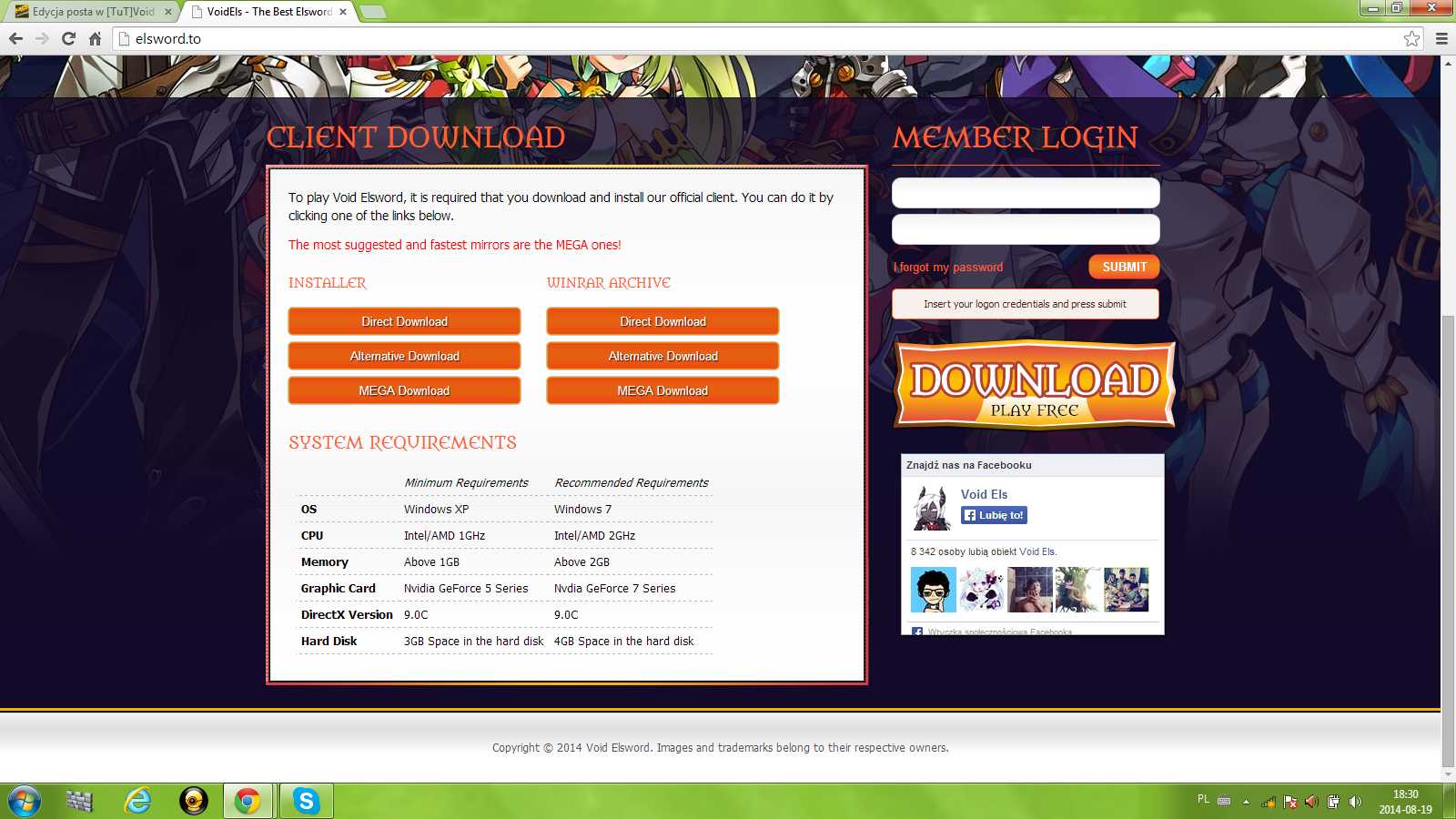Open the 'Void Els' link in likes count

(1037, 551)
